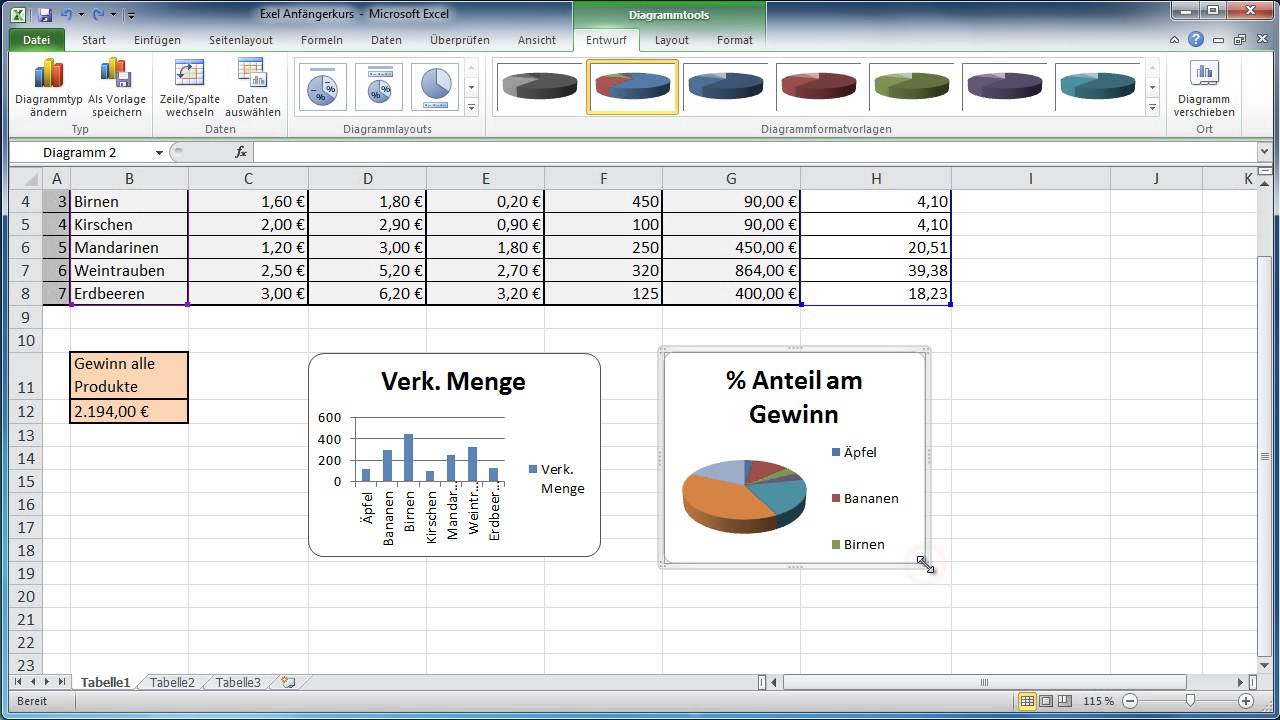Undo last action in quick access toolbar
Screen dimensions: 1280x720
pyautogui.click(x=66, y=14)
